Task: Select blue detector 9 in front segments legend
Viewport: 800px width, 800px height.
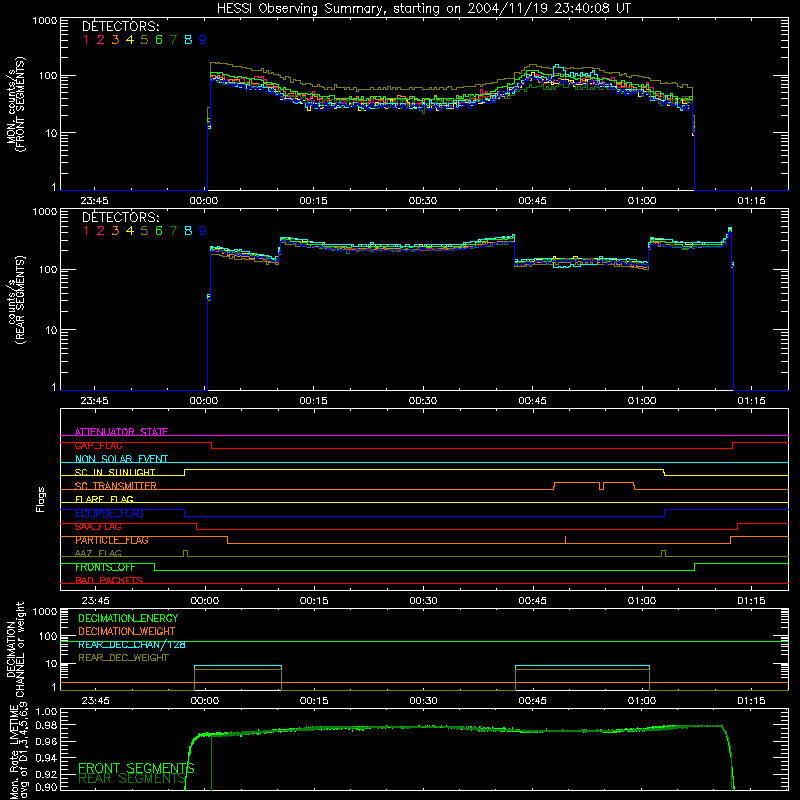Action: coord(203,40)
